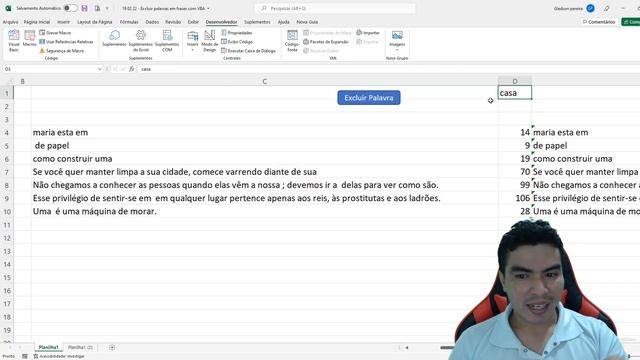Click the Excluir Palavra button

(x=369, y=98)
